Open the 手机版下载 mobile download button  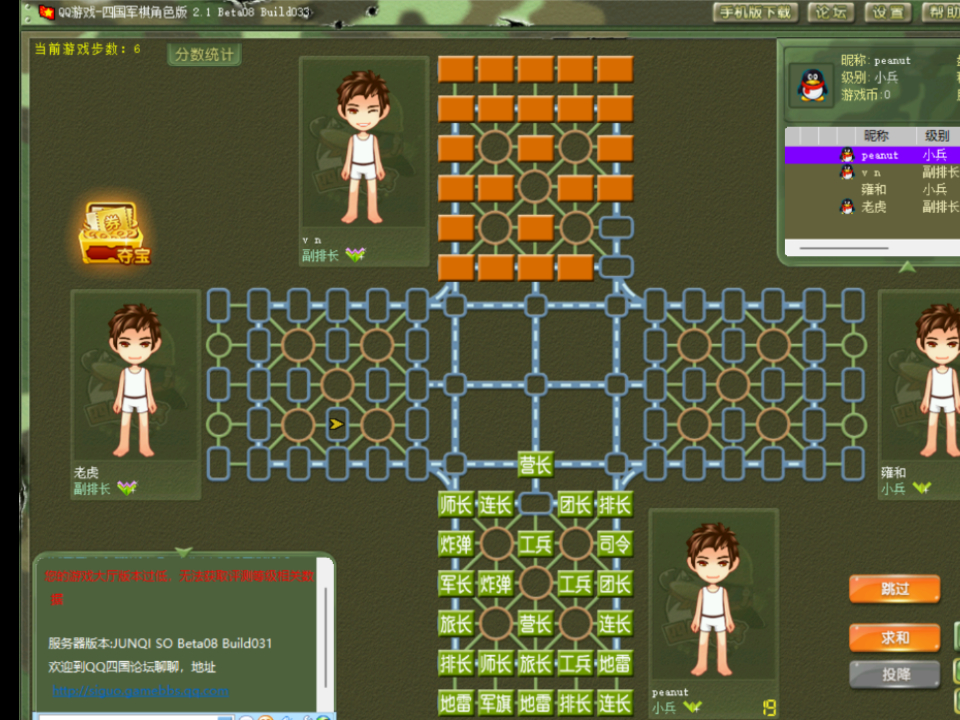pyautogui.click(x=756, y=12)
